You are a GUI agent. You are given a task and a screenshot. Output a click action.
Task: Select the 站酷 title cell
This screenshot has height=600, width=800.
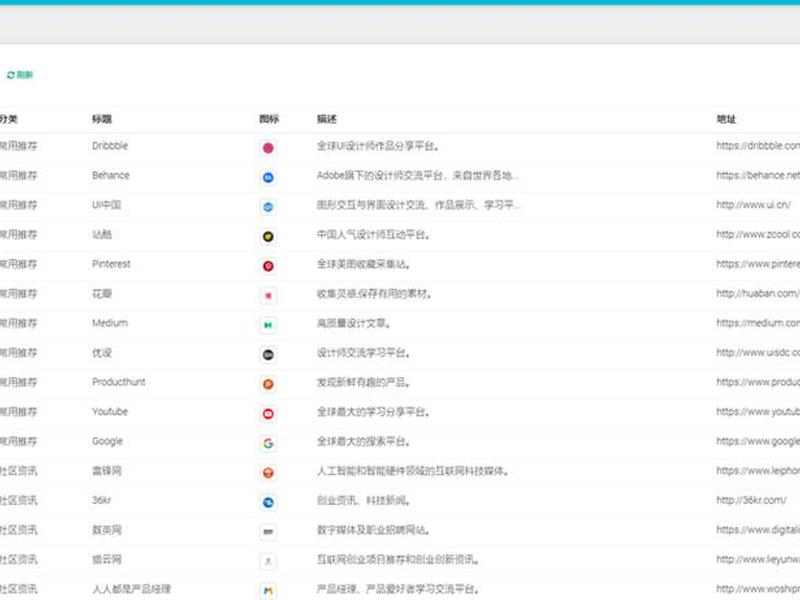coord(102,234)
